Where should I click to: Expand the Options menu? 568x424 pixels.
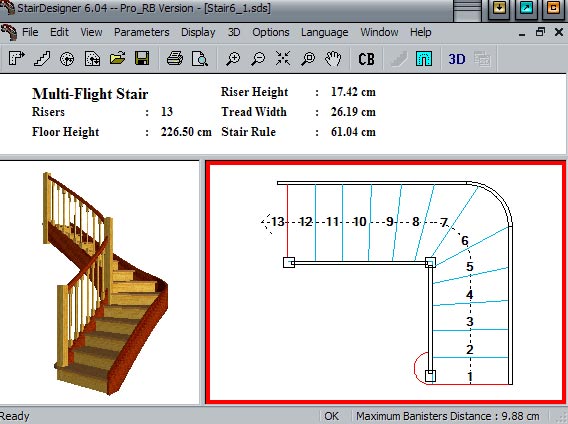pos(271,32)
